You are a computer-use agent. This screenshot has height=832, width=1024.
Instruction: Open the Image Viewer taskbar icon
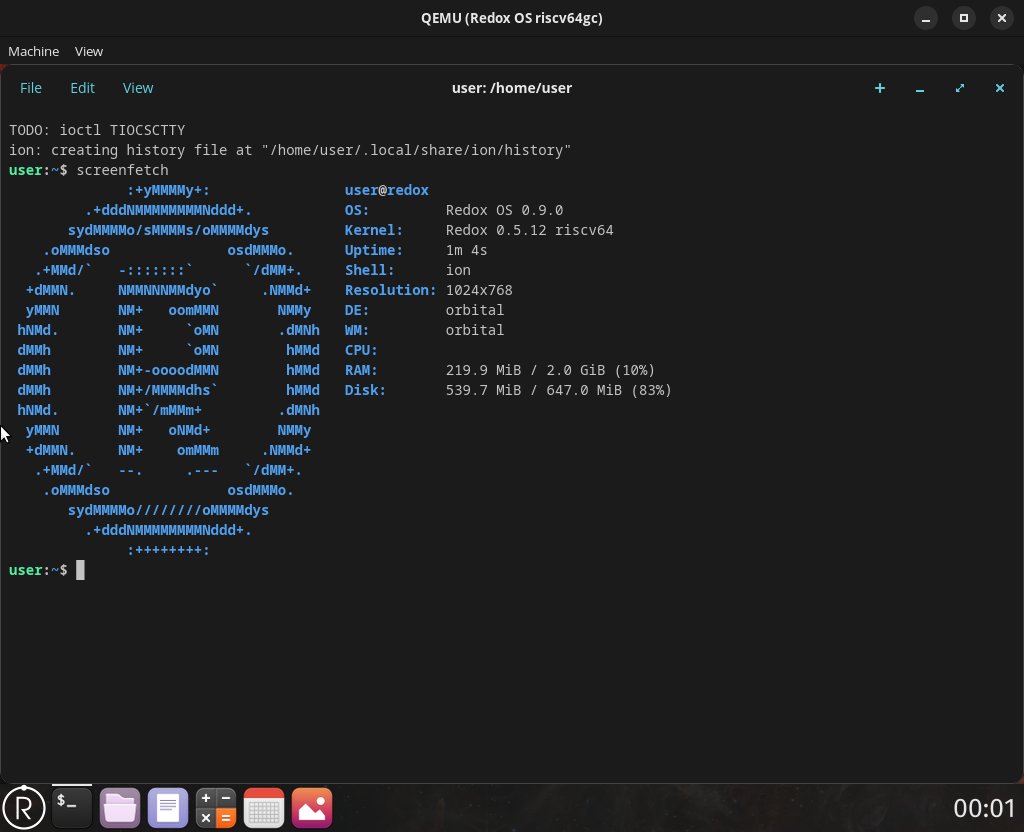[x=312, y=808]
